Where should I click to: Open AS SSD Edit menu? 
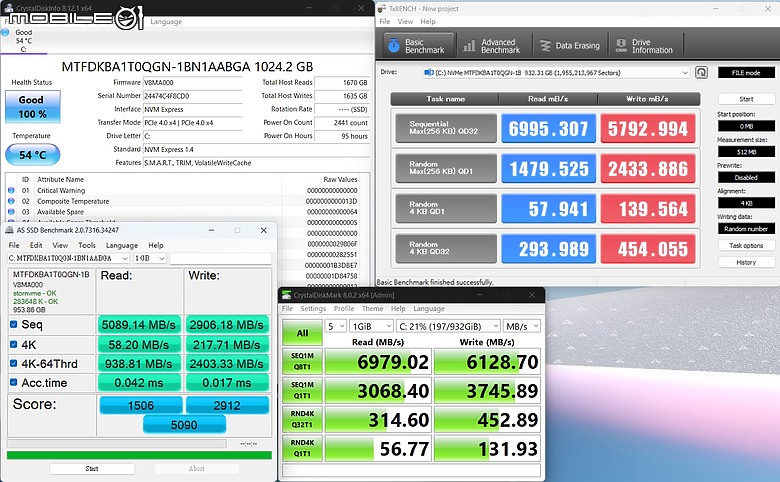coord(36,245)
